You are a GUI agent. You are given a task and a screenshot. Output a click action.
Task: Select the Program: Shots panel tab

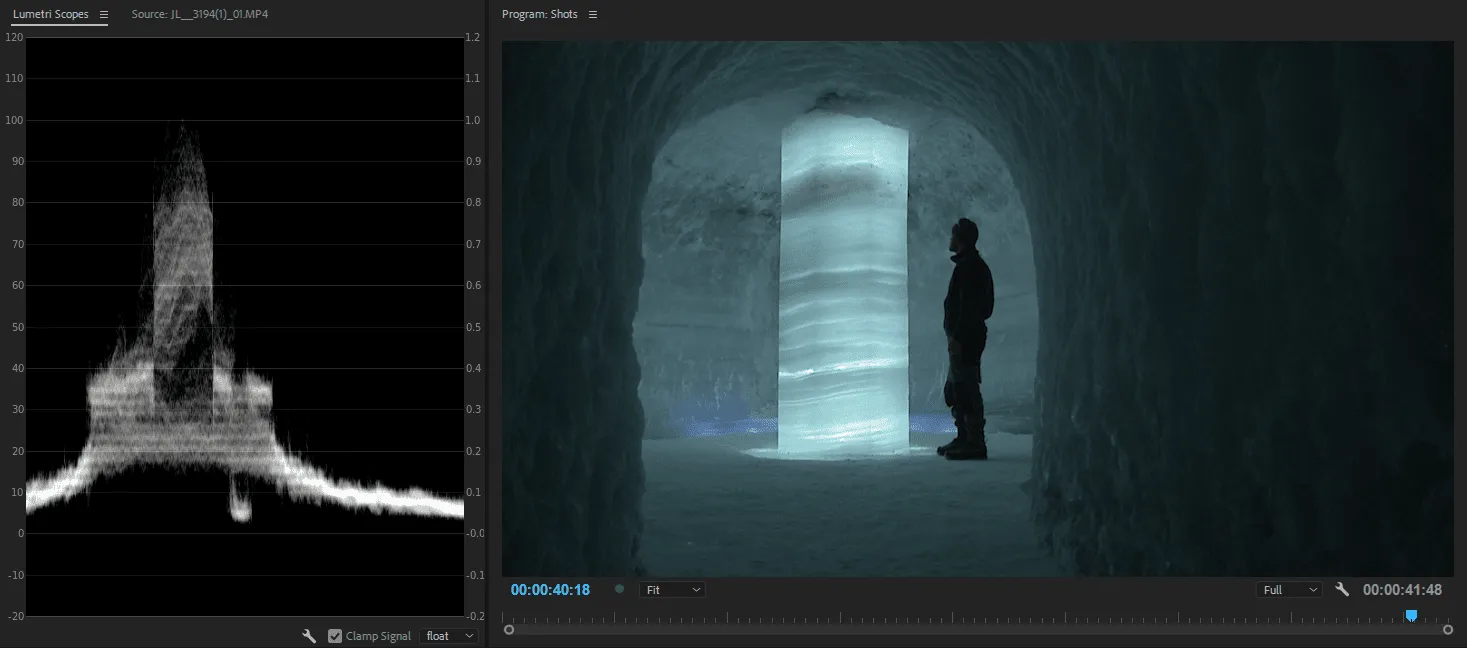pyautogui.click(x=539, y=15)
